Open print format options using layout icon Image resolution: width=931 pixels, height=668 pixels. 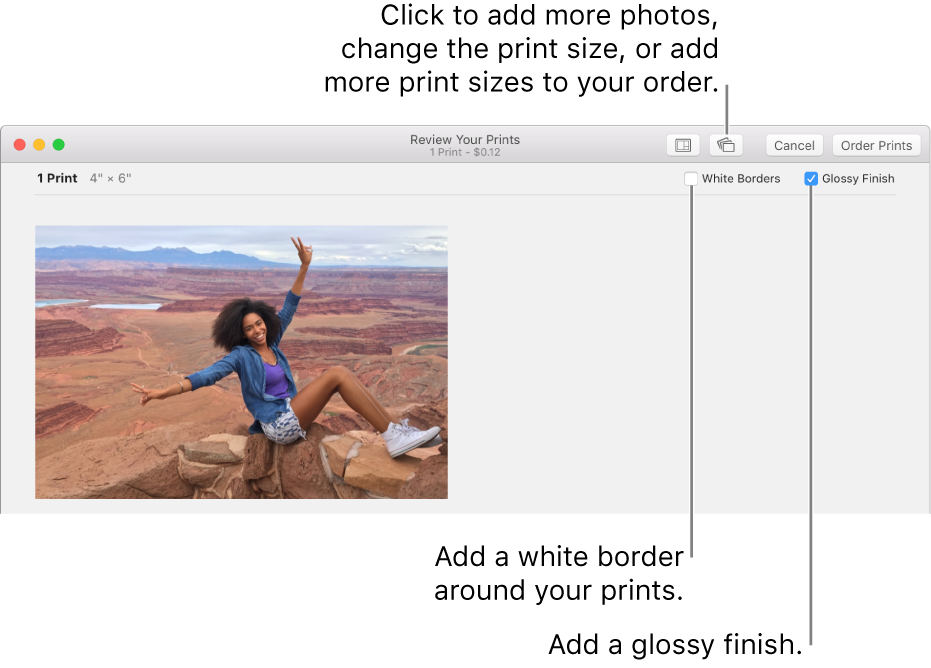click(683, 144)
